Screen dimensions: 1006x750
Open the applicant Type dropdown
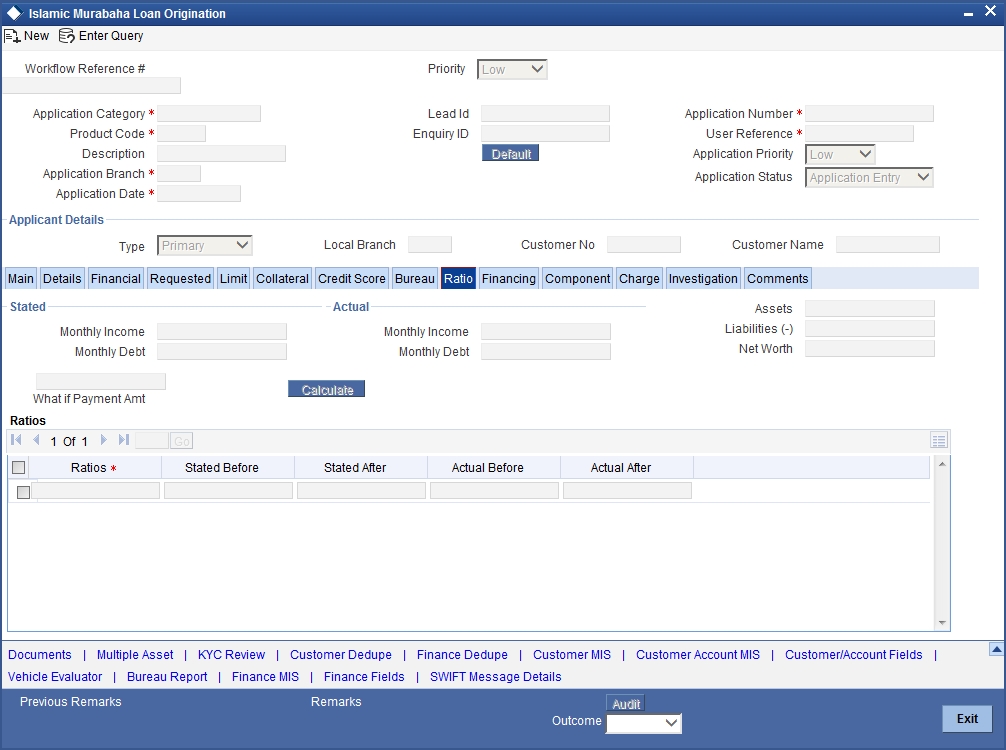(205, 246)
